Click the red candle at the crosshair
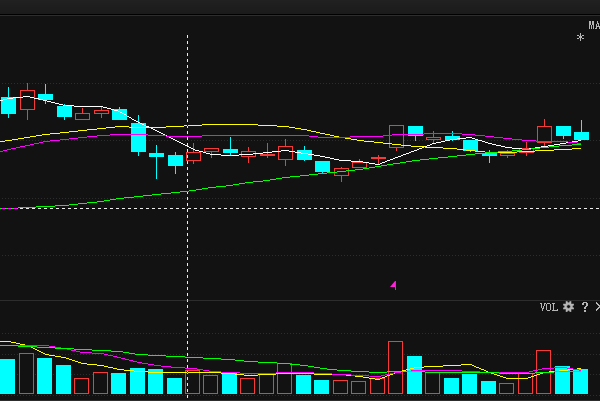The image size is (600, 401). click(x=194, y=156)
